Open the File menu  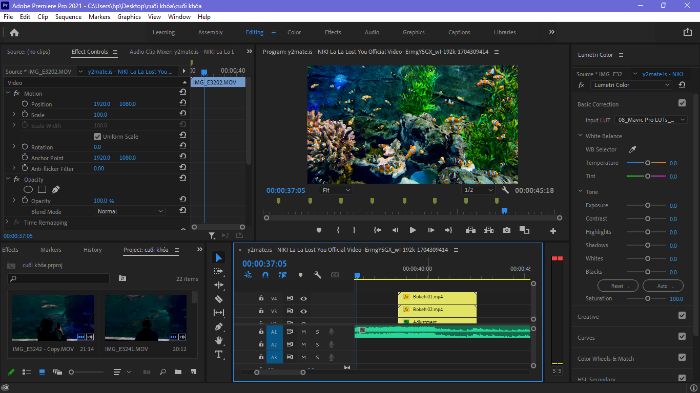point(8,17)
